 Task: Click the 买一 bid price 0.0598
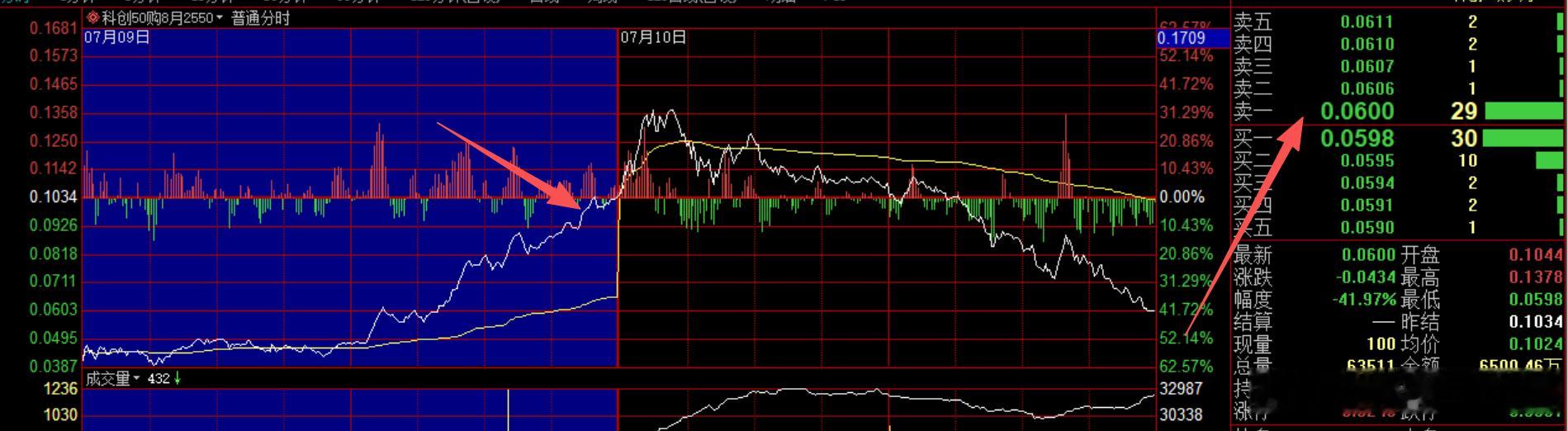click(1357, 138)
